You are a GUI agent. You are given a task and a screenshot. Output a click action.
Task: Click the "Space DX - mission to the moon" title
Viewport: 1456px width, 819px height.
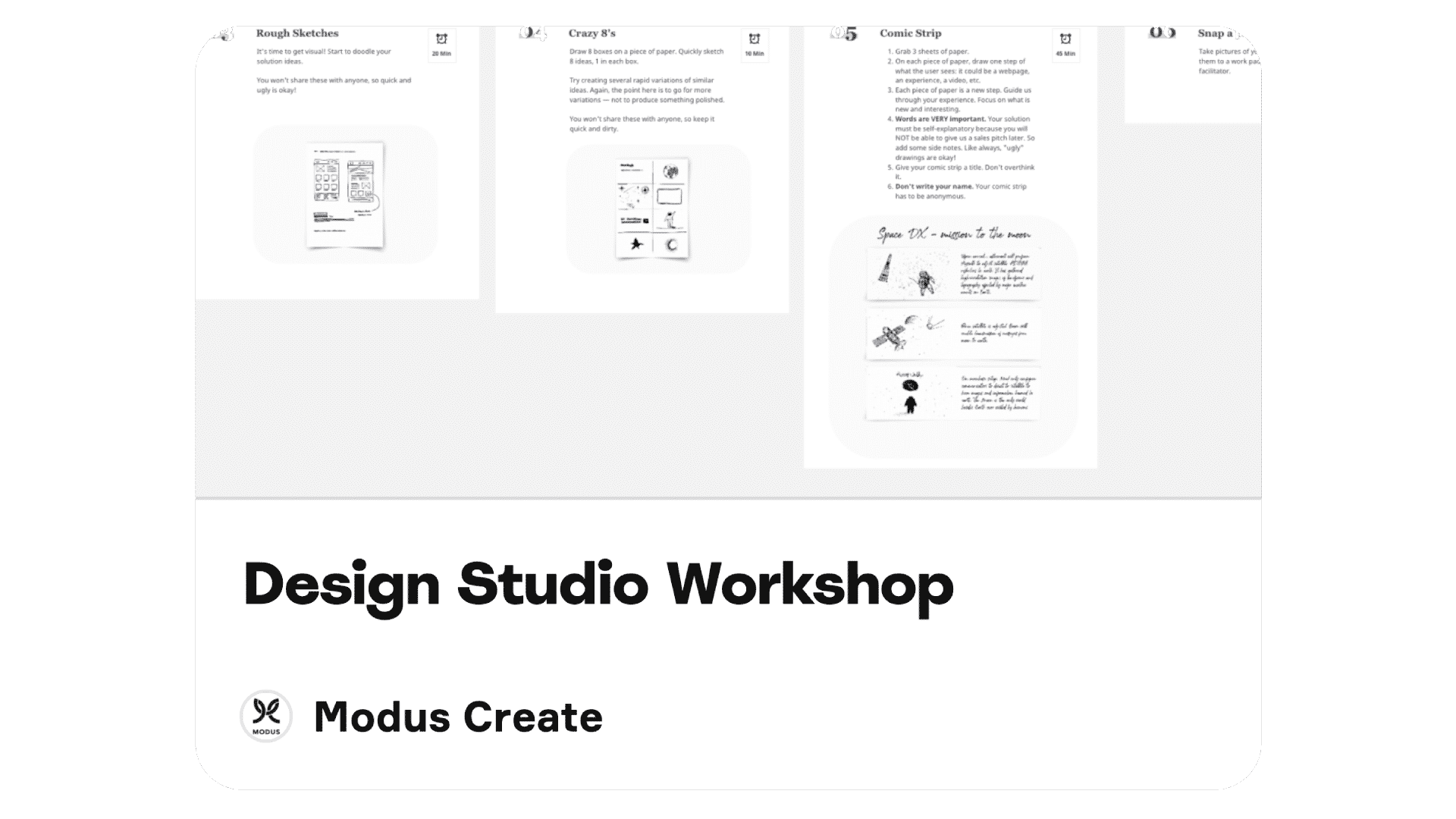click(x=953, y=234)
